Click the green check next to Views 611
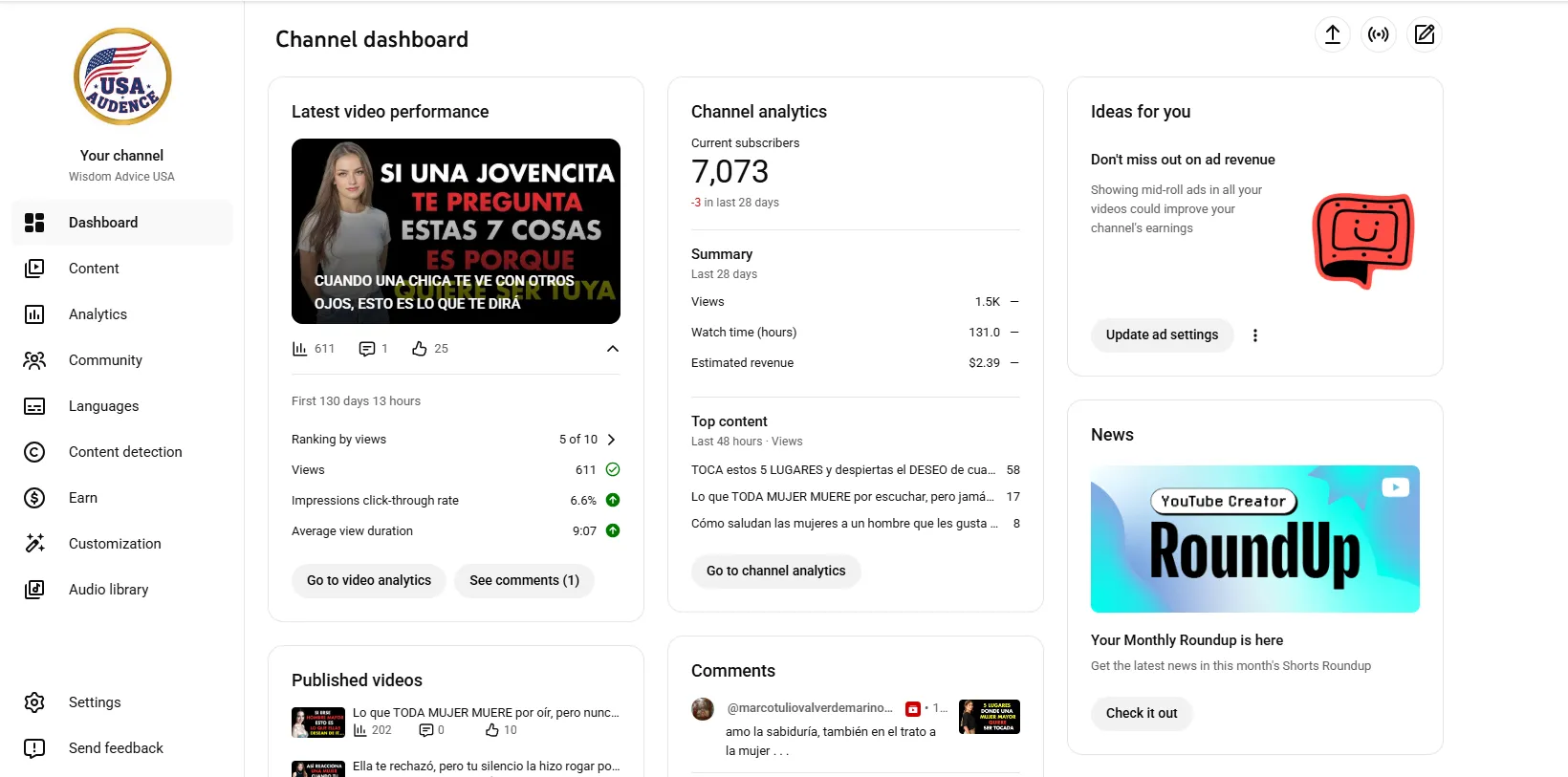This screenshot has height=777, width=1568. click(x=613, y=469)
